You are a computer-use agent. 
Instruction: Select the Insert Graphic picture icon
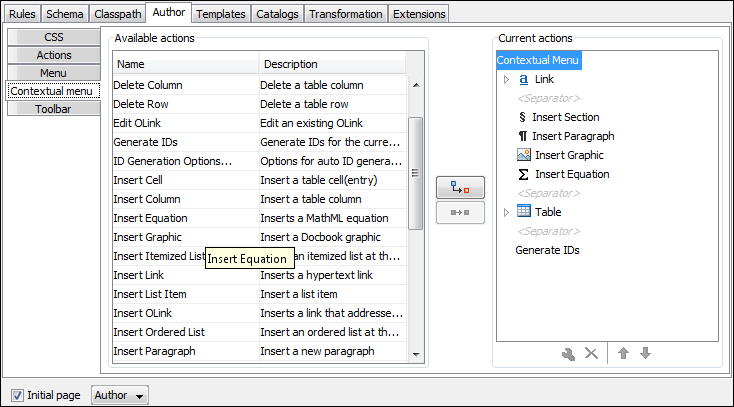523,155
